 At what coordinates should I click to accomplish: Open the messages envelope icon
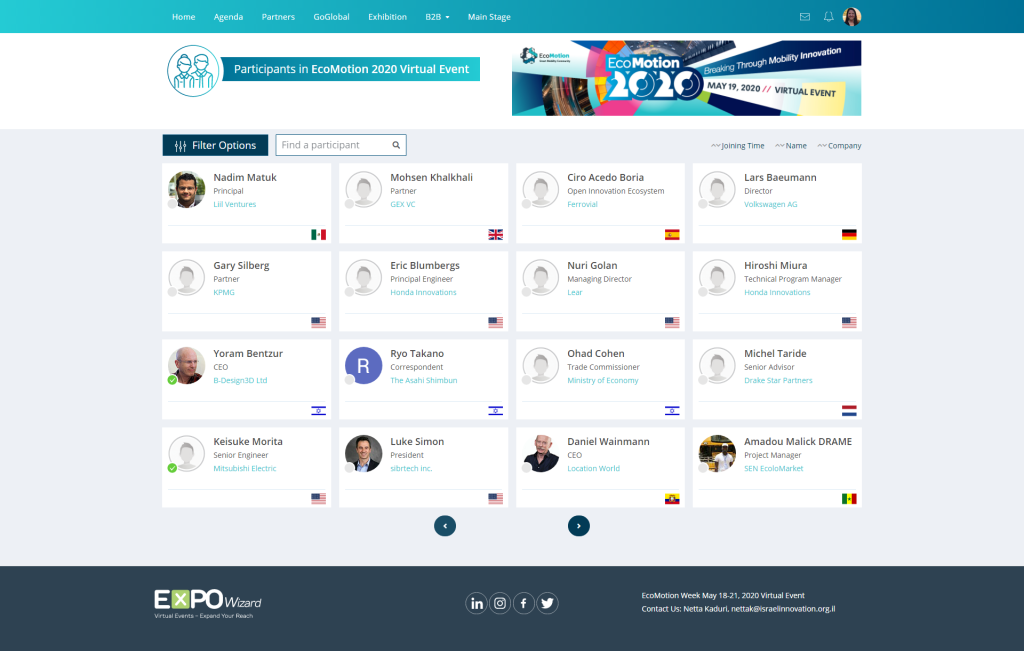coord(805,17)
